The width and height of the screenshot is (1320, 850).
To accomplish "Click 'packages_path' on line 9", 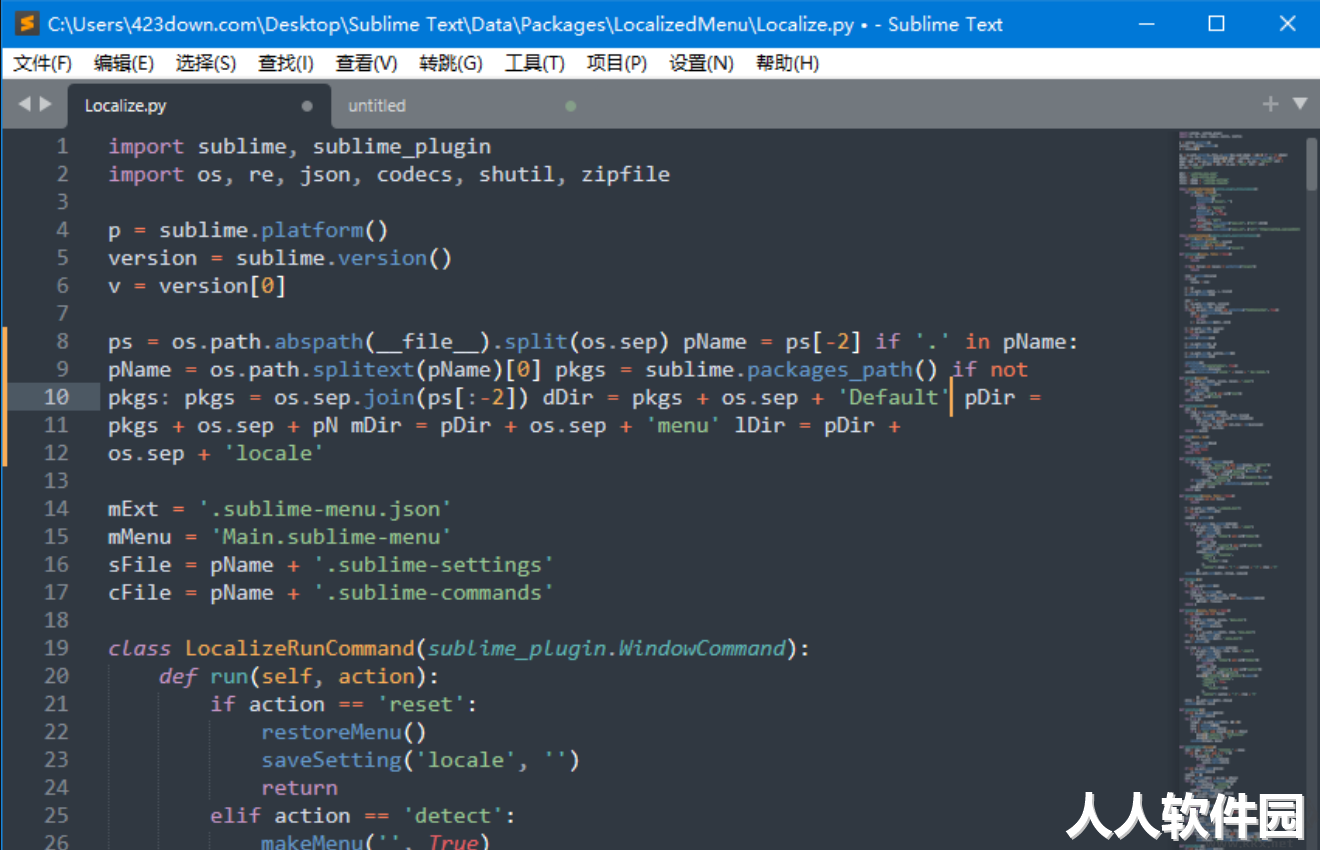I will 831,370.
